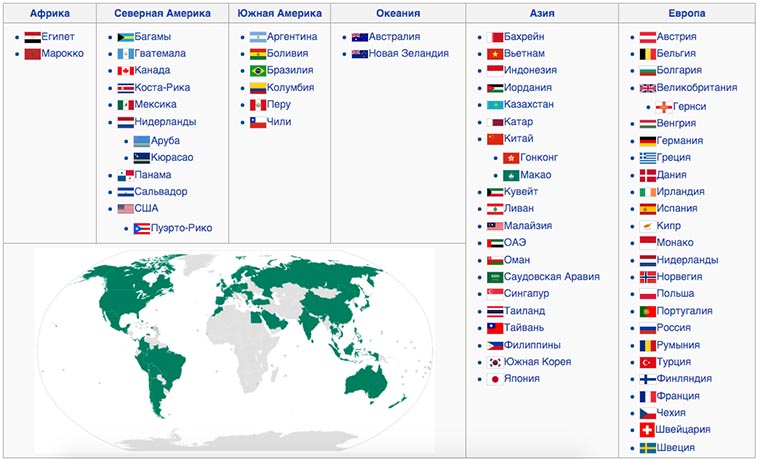This screenshot has width=760, height=459.
Task: Follow the Перу link
Action: 279,105
